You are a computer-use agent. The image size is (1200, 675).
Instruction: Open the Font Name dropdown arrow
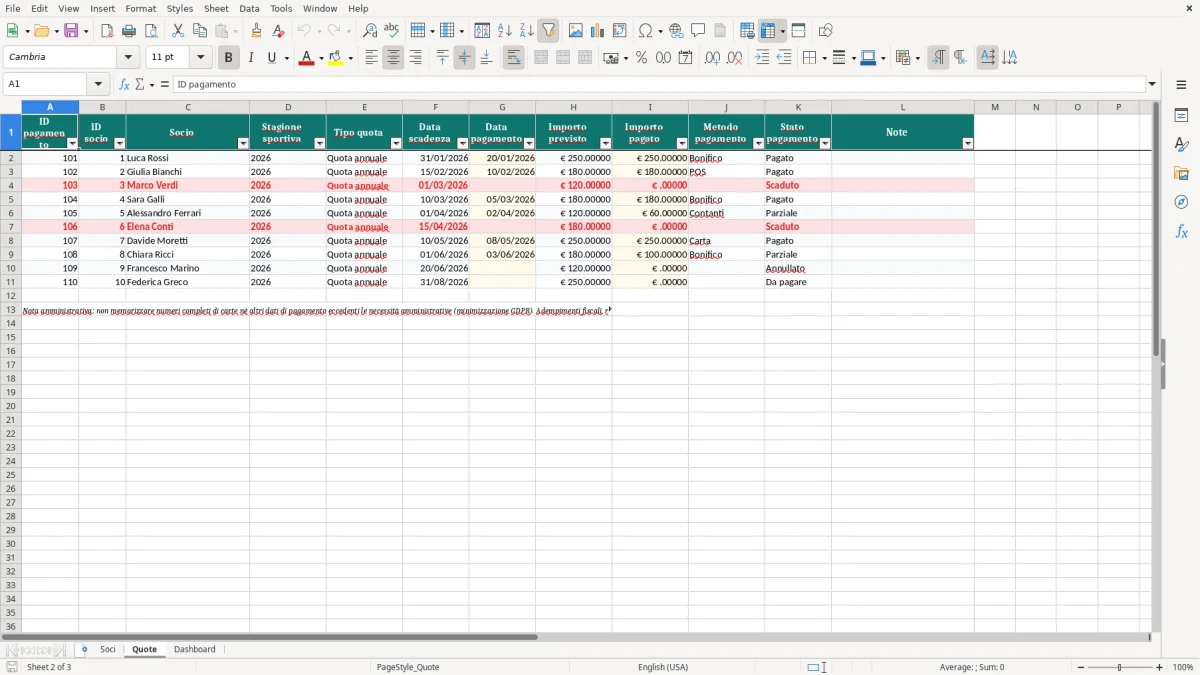coord(128,58)
